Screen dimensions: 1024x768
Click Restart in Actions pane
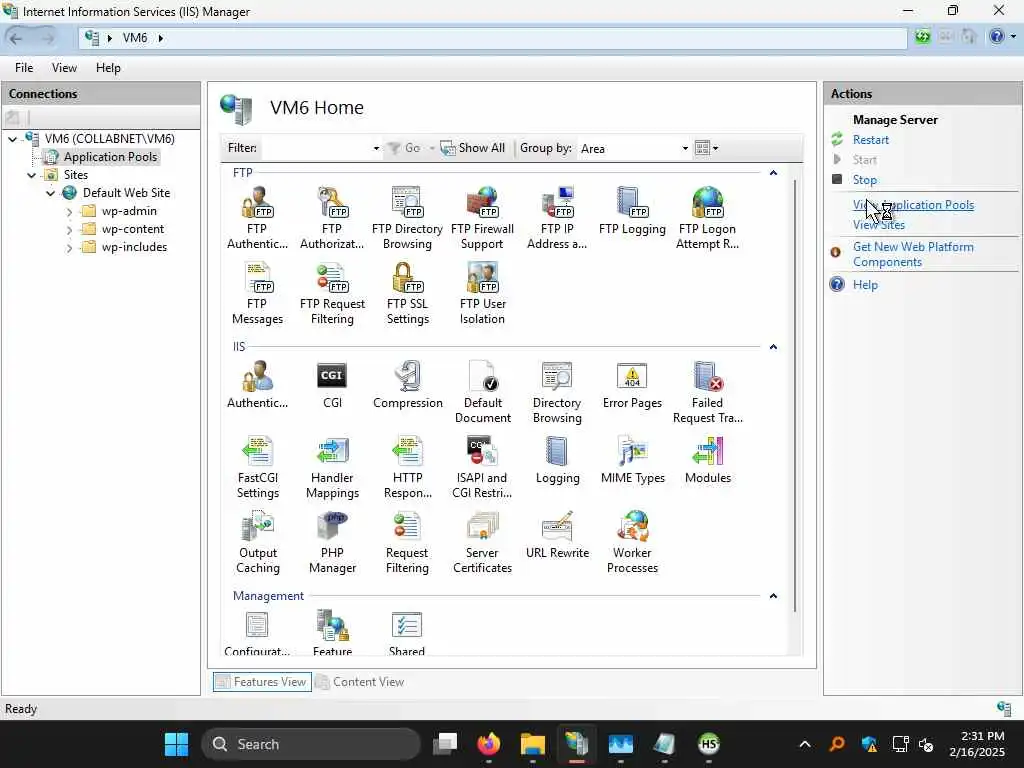[x=871, y=140]
